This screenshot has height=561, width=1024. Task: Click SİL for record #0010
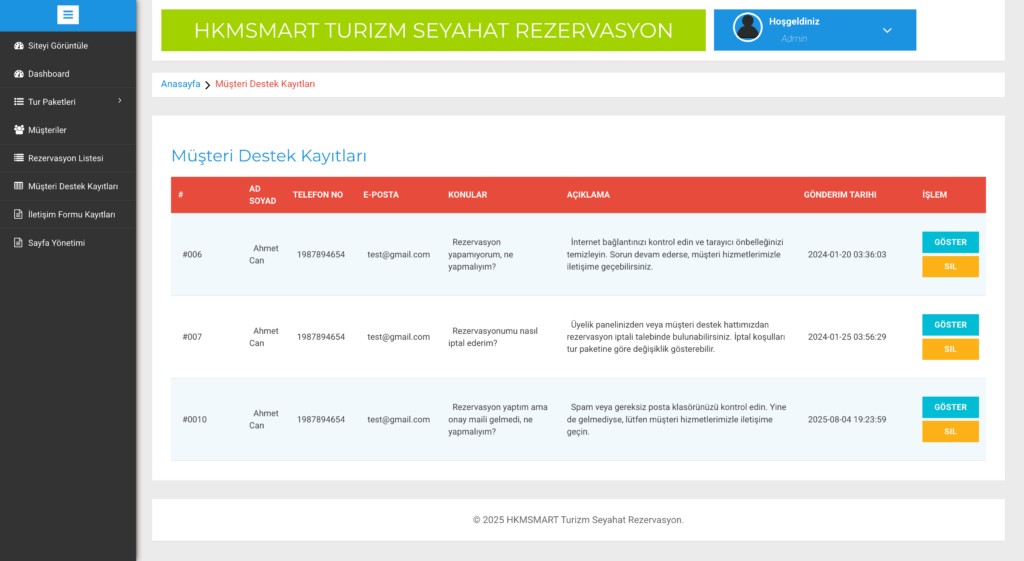950,431
